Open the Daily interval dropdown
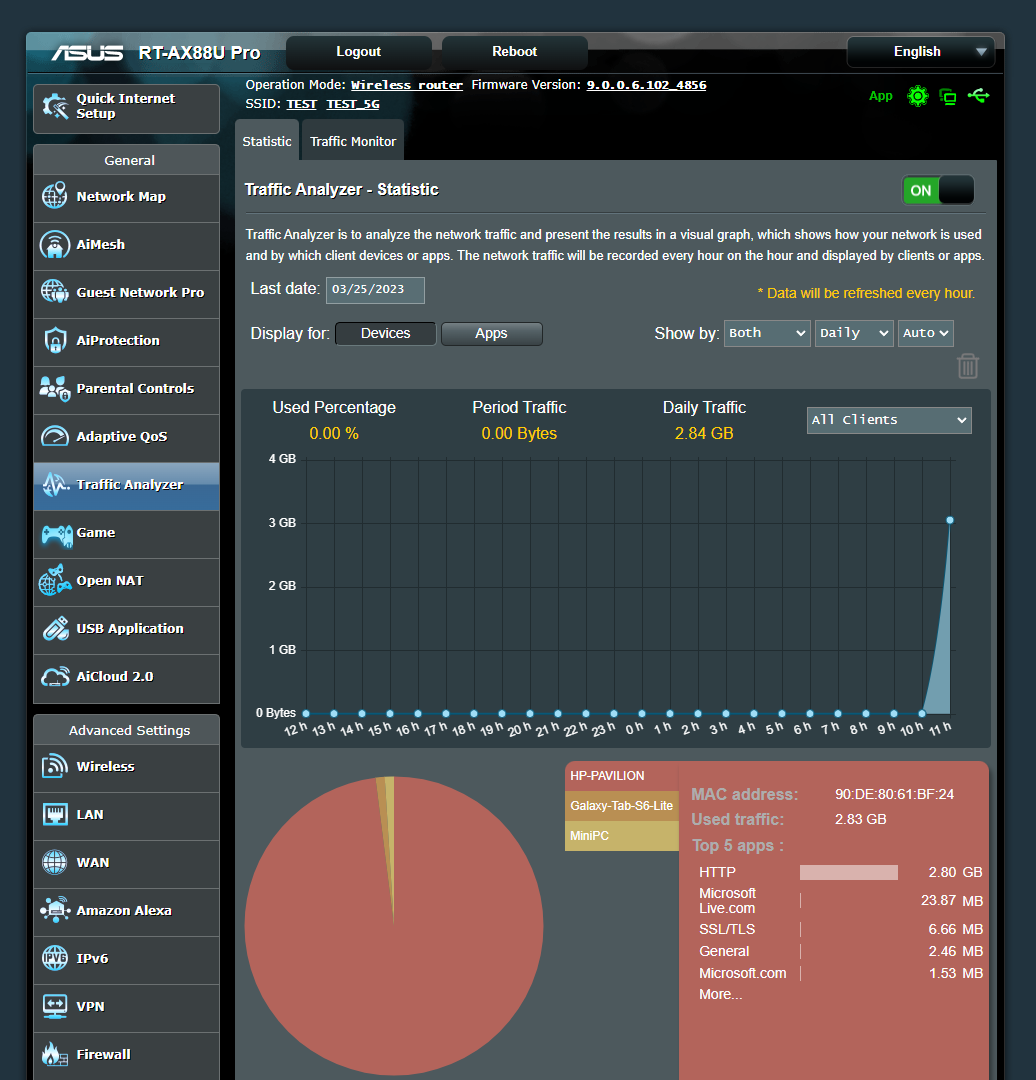The image size is (1036, 1080). (854, 333)
